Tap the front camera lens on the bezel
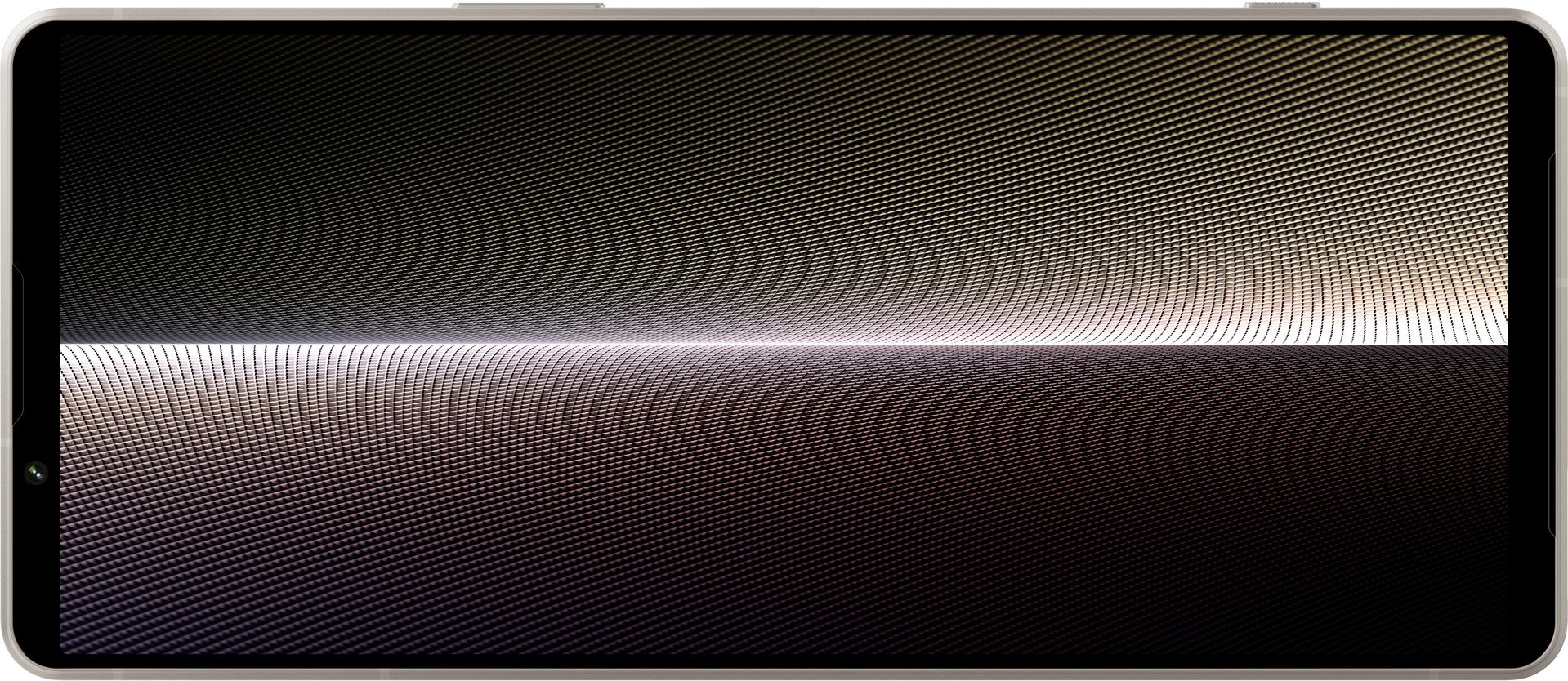This screenshot has width=1568, height=681. 36,471
